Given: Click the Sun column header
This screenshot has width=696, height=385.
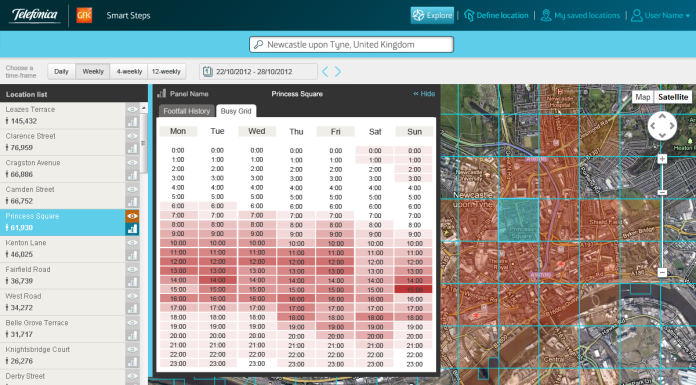Looking at the screenshot, I should tap(414, 131).
